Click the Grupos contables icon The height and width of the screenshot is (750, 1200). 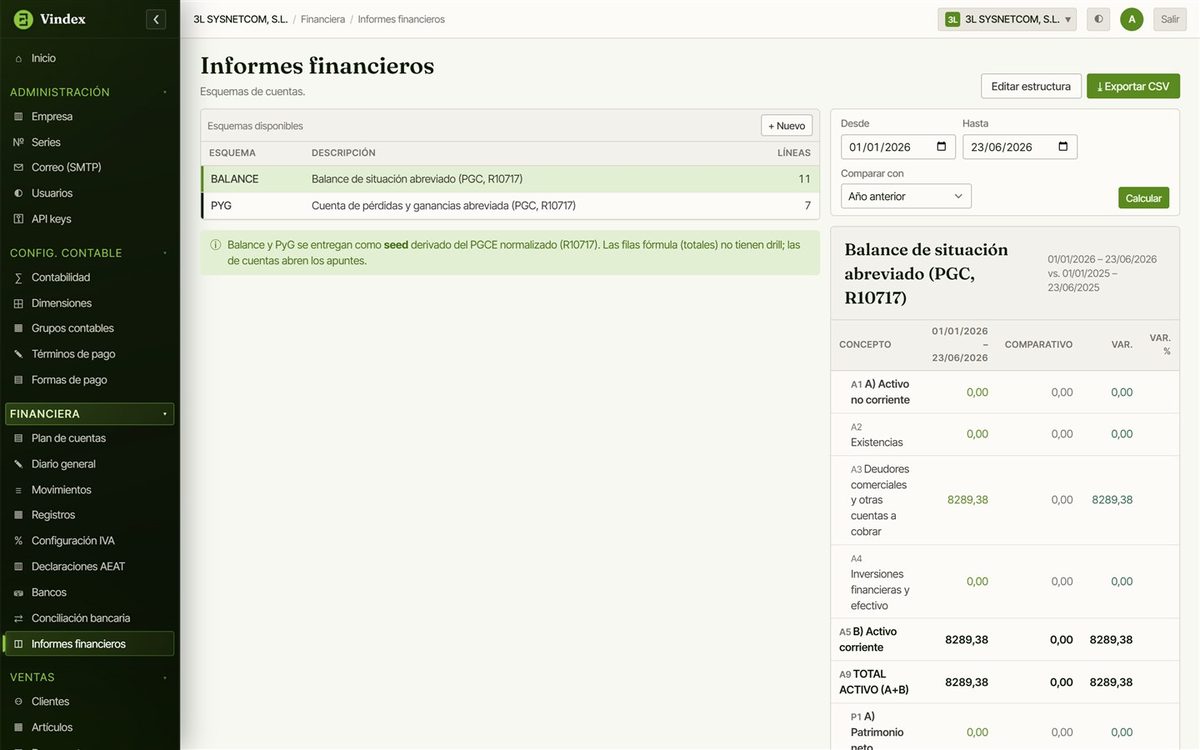(18, 329)
